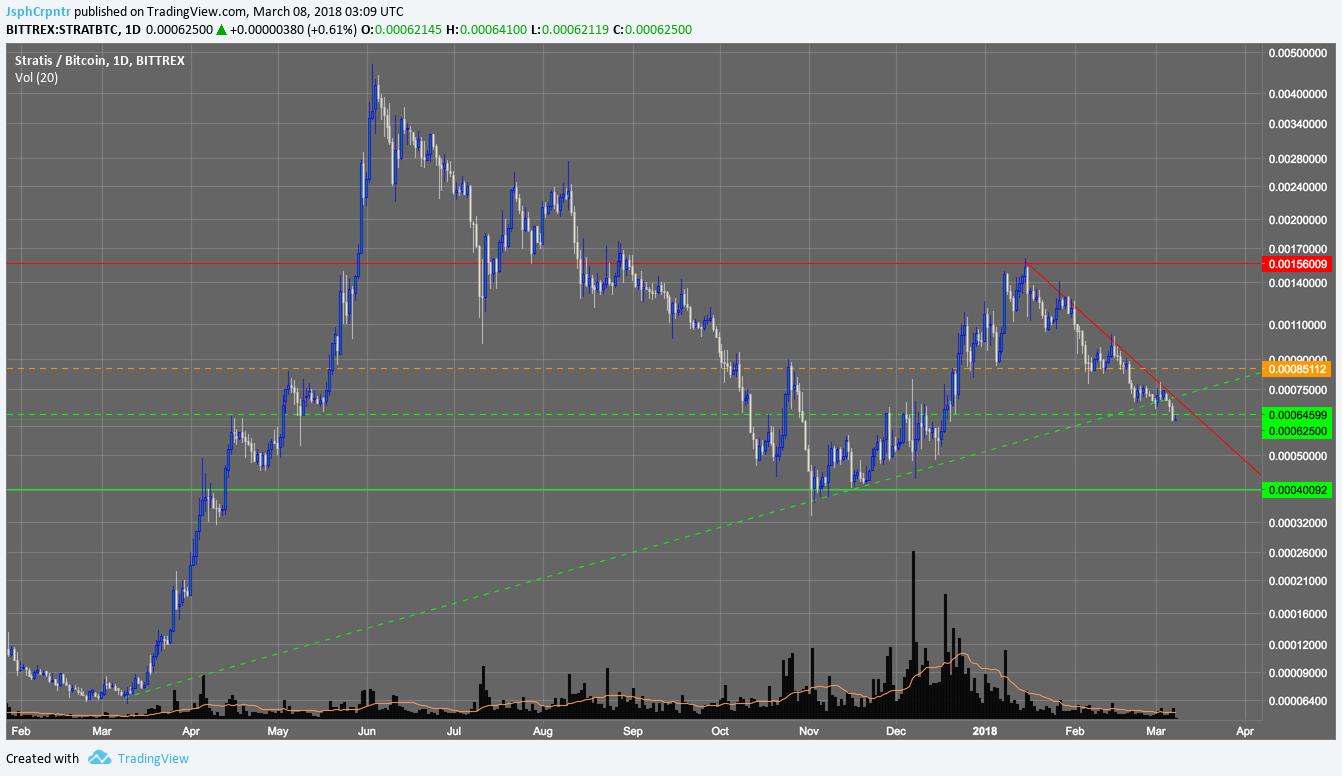Click the Jul label on the time axis
The image size is (1342, 776).
[454, 732]
